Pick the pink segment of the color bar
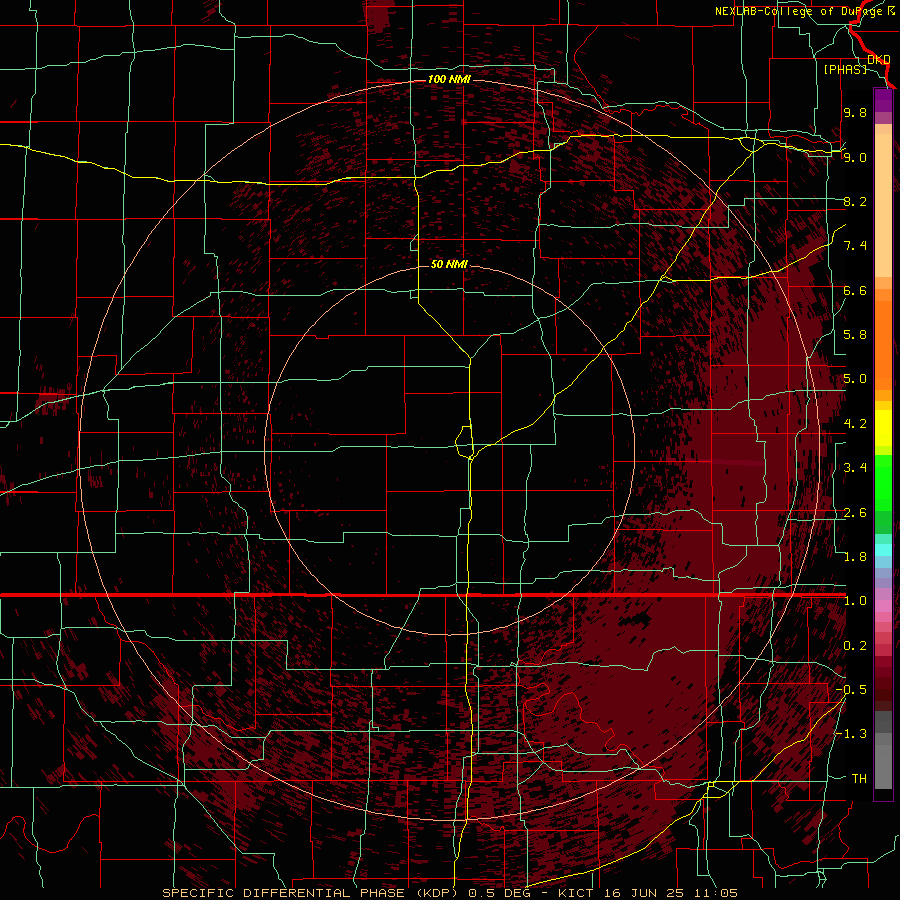 (x=883, y=606)
